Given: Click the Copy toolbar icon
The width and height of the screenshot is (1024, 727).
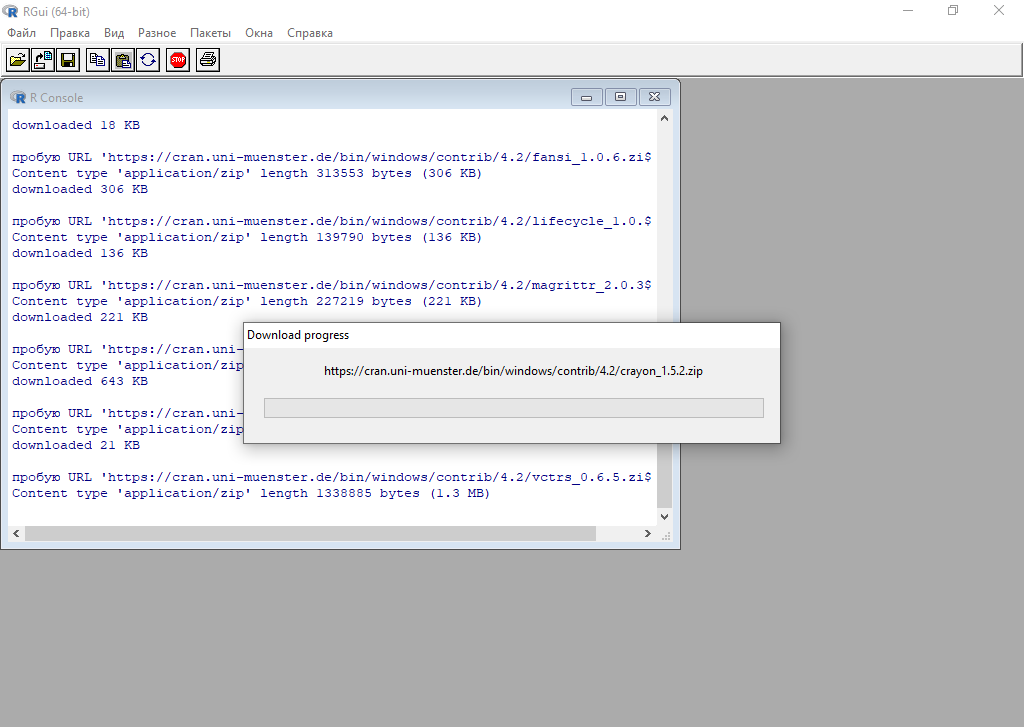Looking at the screenshot, I should coord(97,60).
